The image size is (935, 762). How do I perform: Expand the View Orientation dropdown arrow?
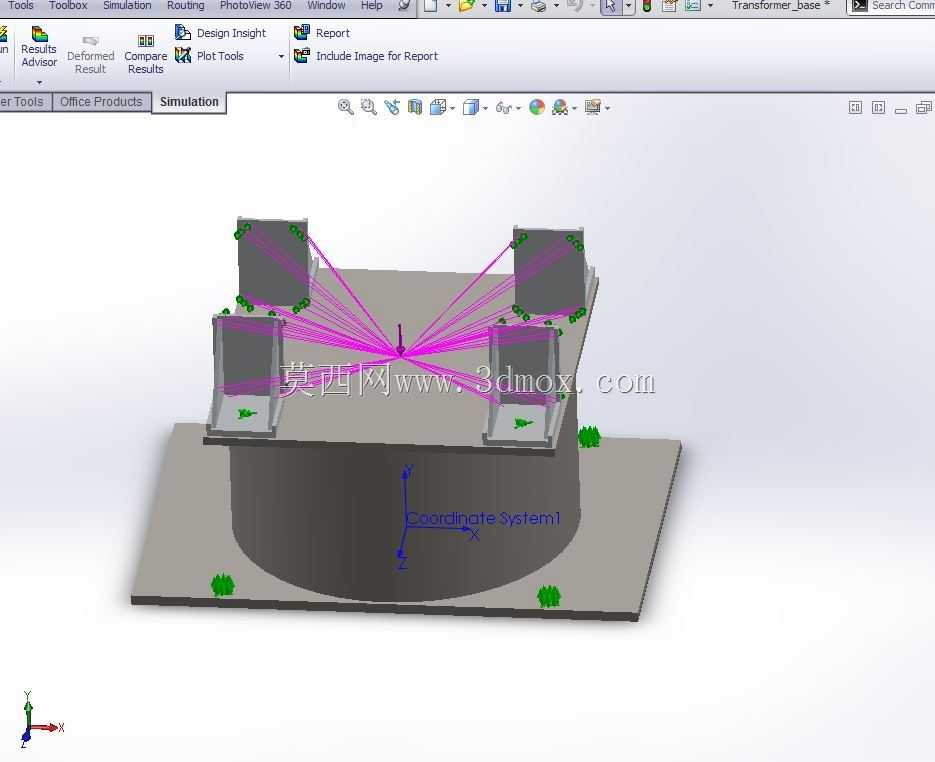click(453, 109)
